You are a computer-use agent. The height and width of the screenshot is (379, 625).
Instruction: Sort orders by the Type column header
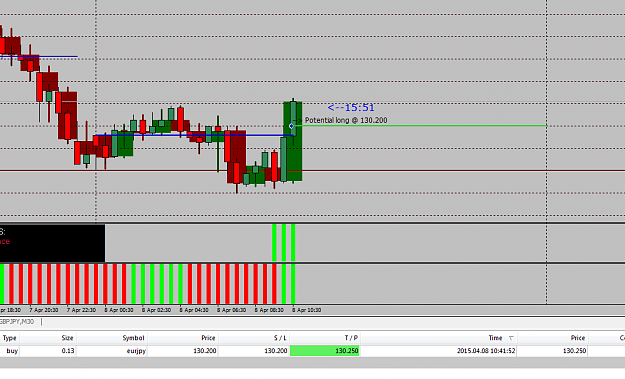pyautogui.click(x=10, y=338)
